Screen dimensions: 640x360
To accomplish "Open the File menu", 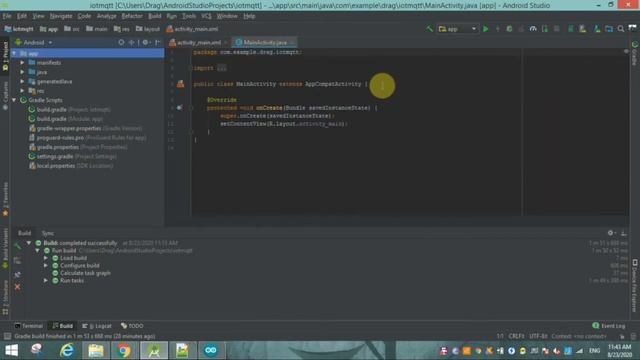I will pyautogui.click(x=7, y=16).
